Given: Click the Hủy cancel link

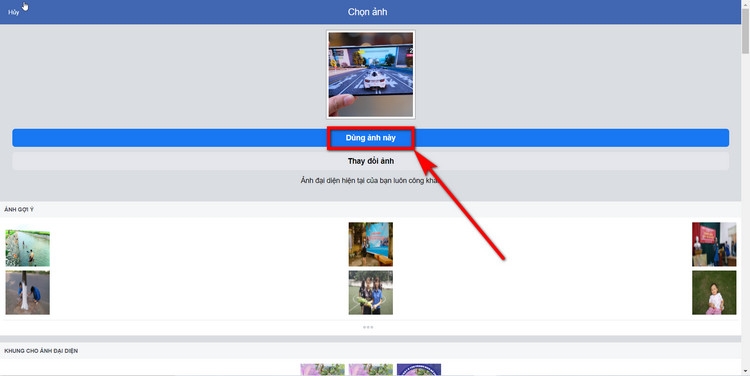Looking at the screenshot, I should coord(13,12).
